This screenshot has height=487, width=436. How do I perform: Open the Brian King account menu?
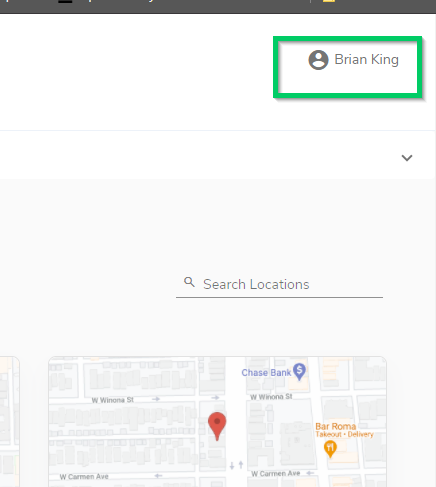pos(353,60)
